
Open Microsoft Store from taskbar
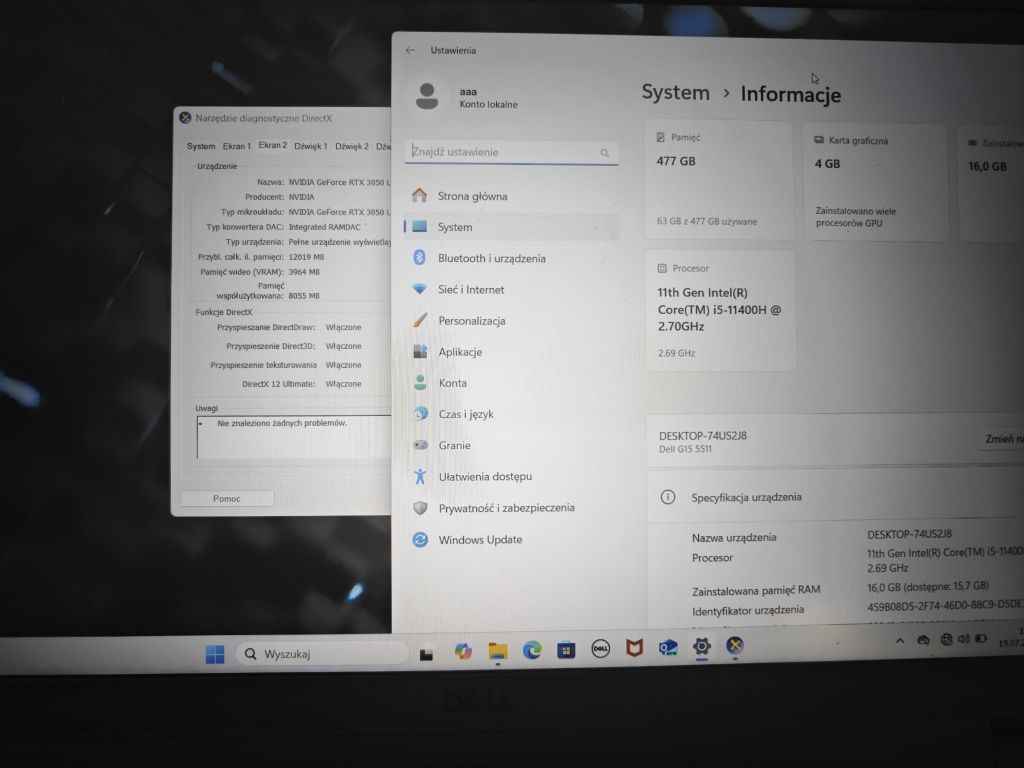pos(566,650)
